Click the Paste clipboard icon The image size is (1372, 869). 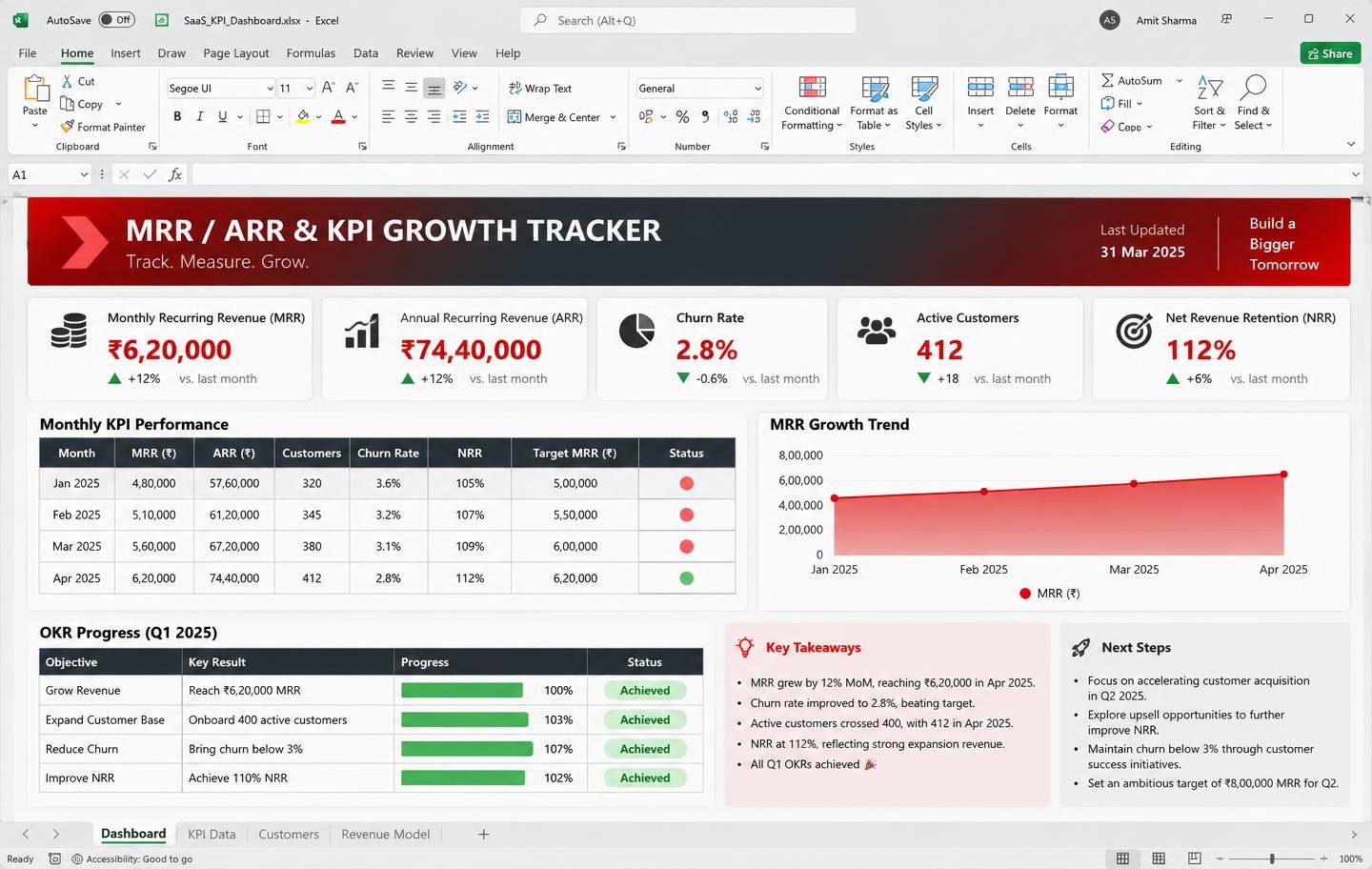tap(35, 89)
